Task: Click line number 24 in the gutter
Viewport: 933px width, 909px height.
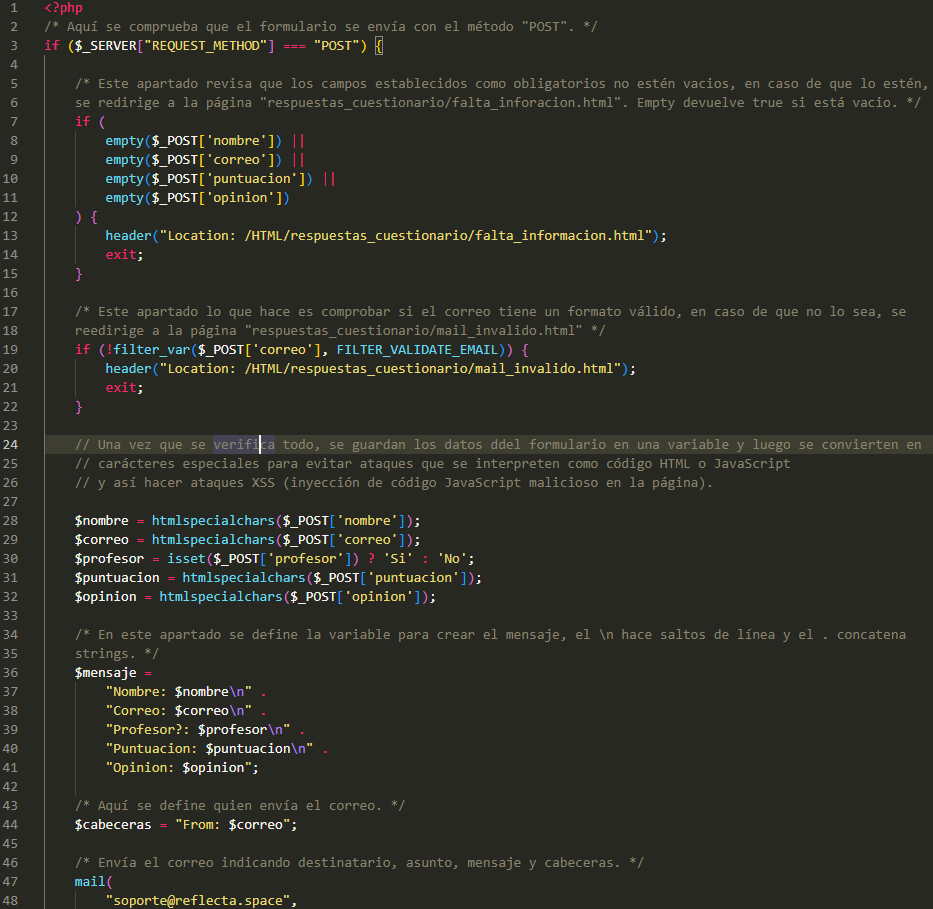Action: (10, 445)
